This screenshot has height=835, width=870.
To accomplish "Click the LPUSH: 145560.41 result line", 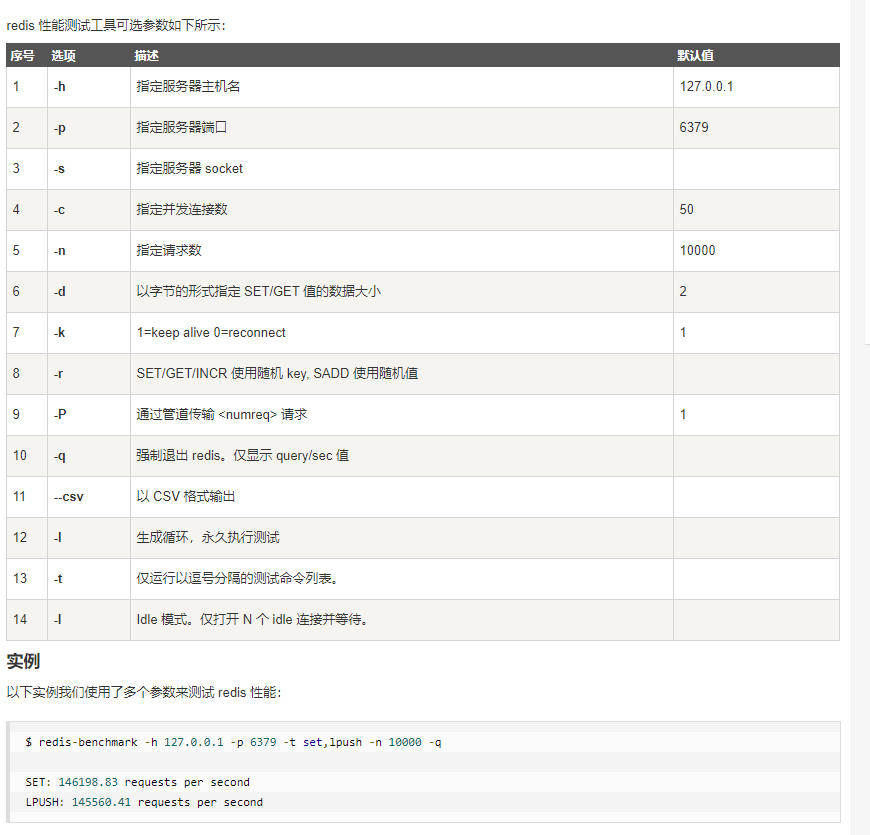I will (144, 802).
